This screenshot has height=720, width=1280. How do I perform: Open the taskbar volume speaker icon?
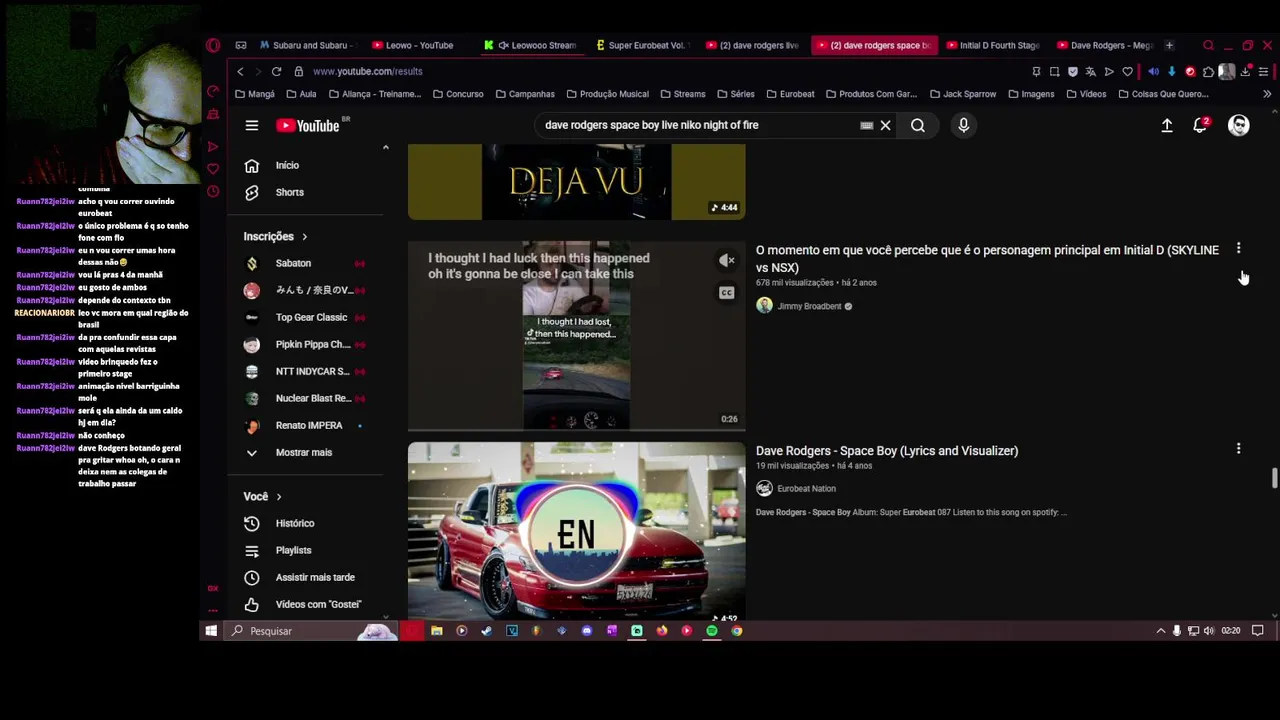tap(1209, 631)
